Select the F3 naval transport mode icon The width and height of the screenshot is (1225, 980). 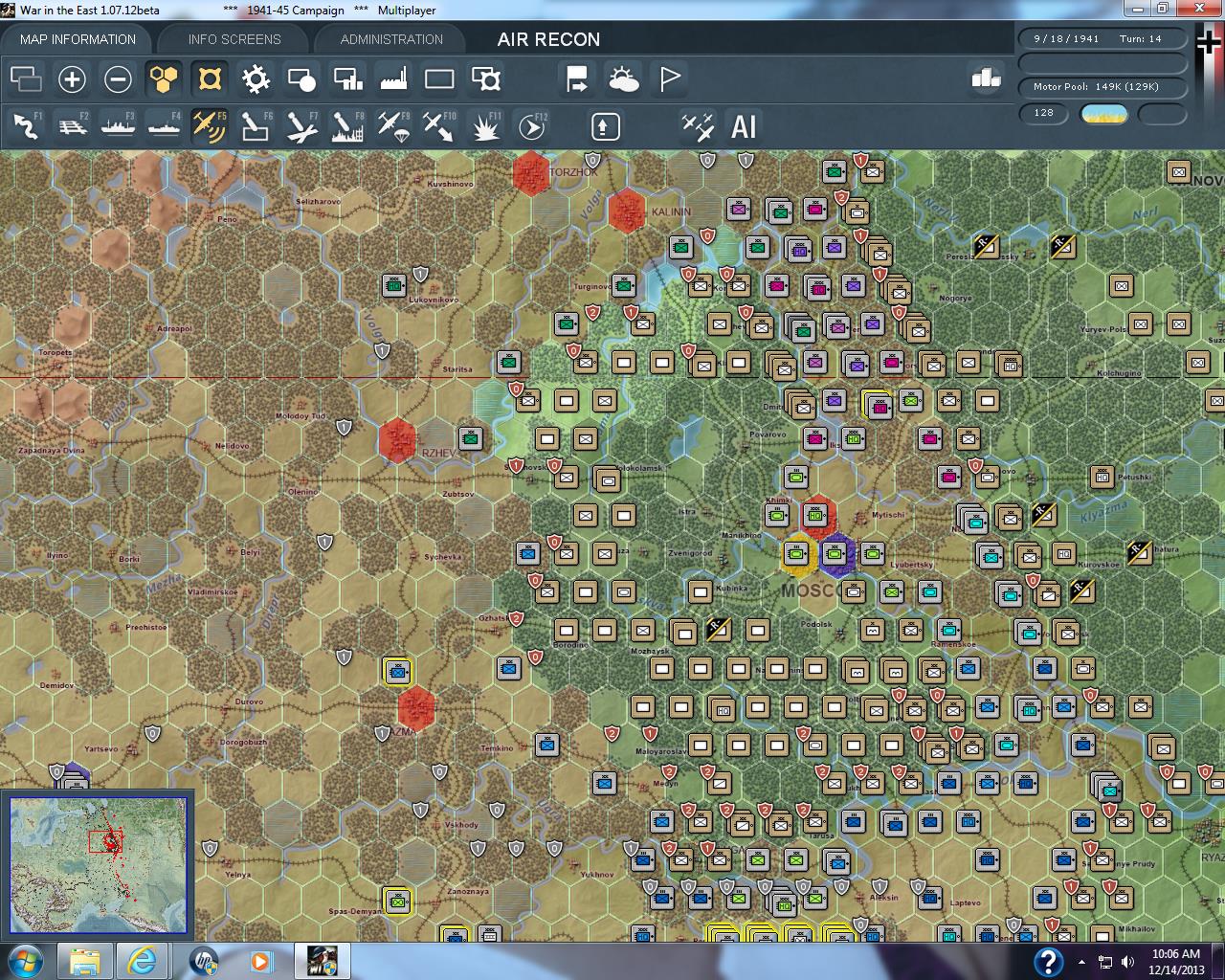(118, 126)
